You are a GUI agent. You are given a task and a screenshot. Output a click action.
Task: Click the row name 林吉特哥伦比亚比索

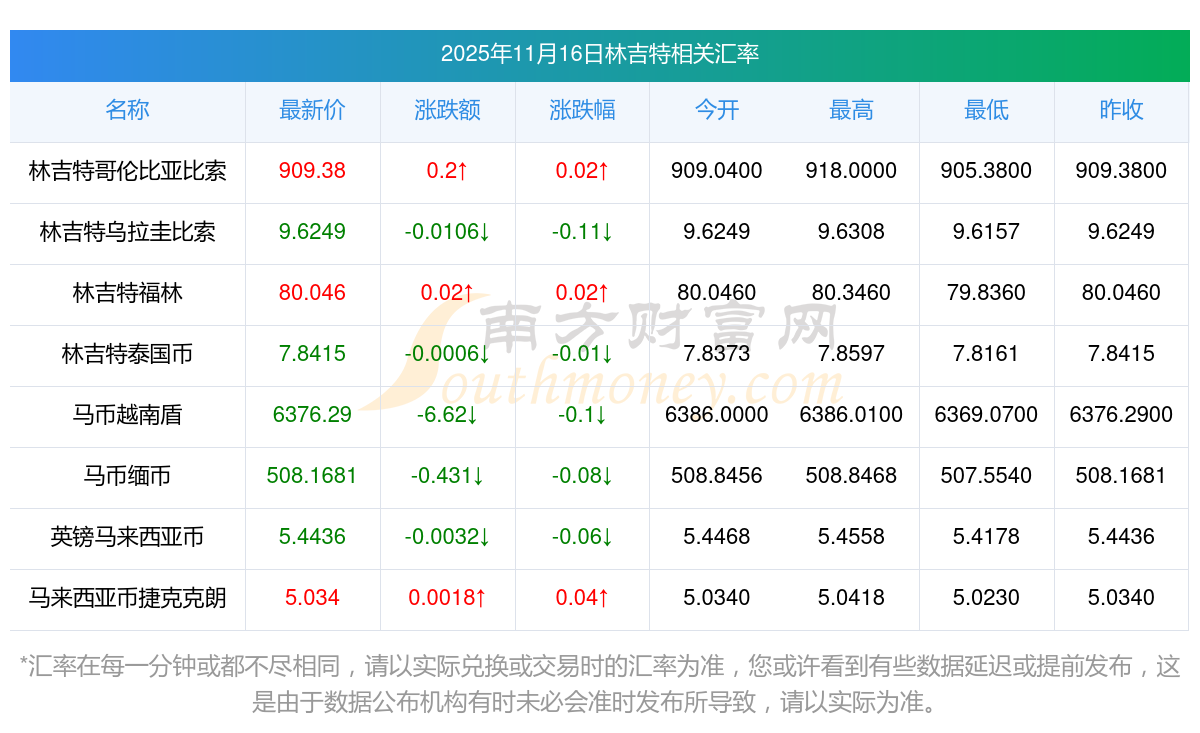pyautogui.click(x=127, y=171)
